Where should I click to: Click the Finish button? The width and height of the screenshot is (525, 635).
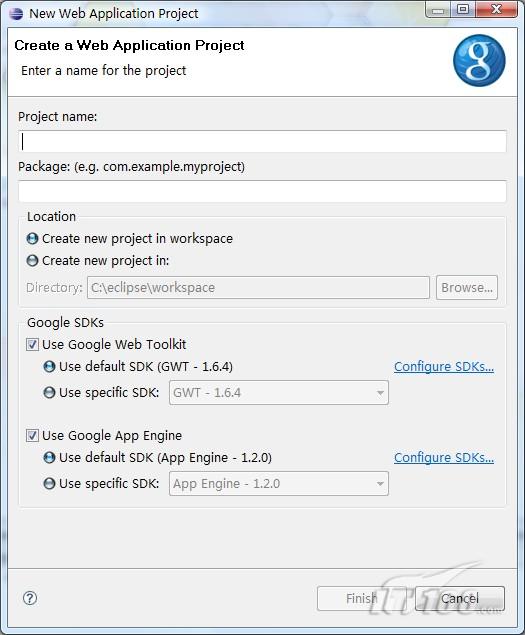tap(361, 598)
